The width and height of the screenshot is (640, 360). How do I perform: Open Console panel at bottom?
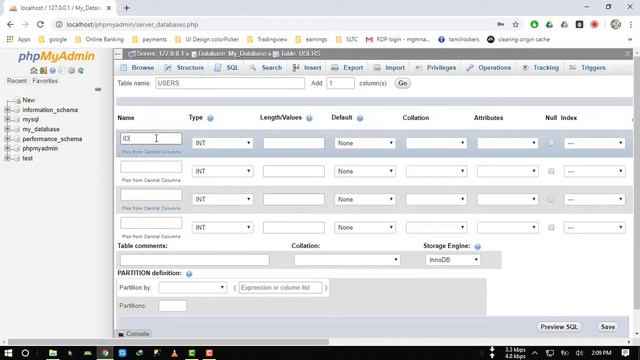point(133,334)
